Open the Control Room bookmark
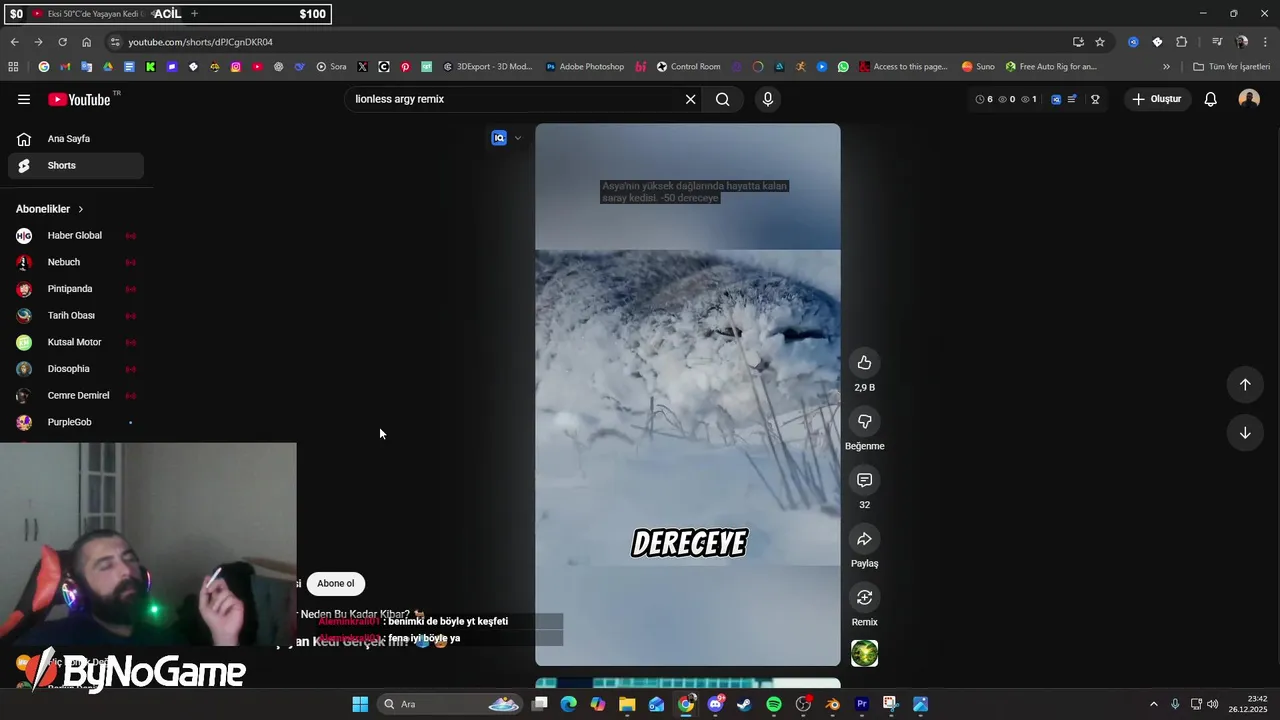The height and width of the screenshot is (720, 1280). point(688,67)
